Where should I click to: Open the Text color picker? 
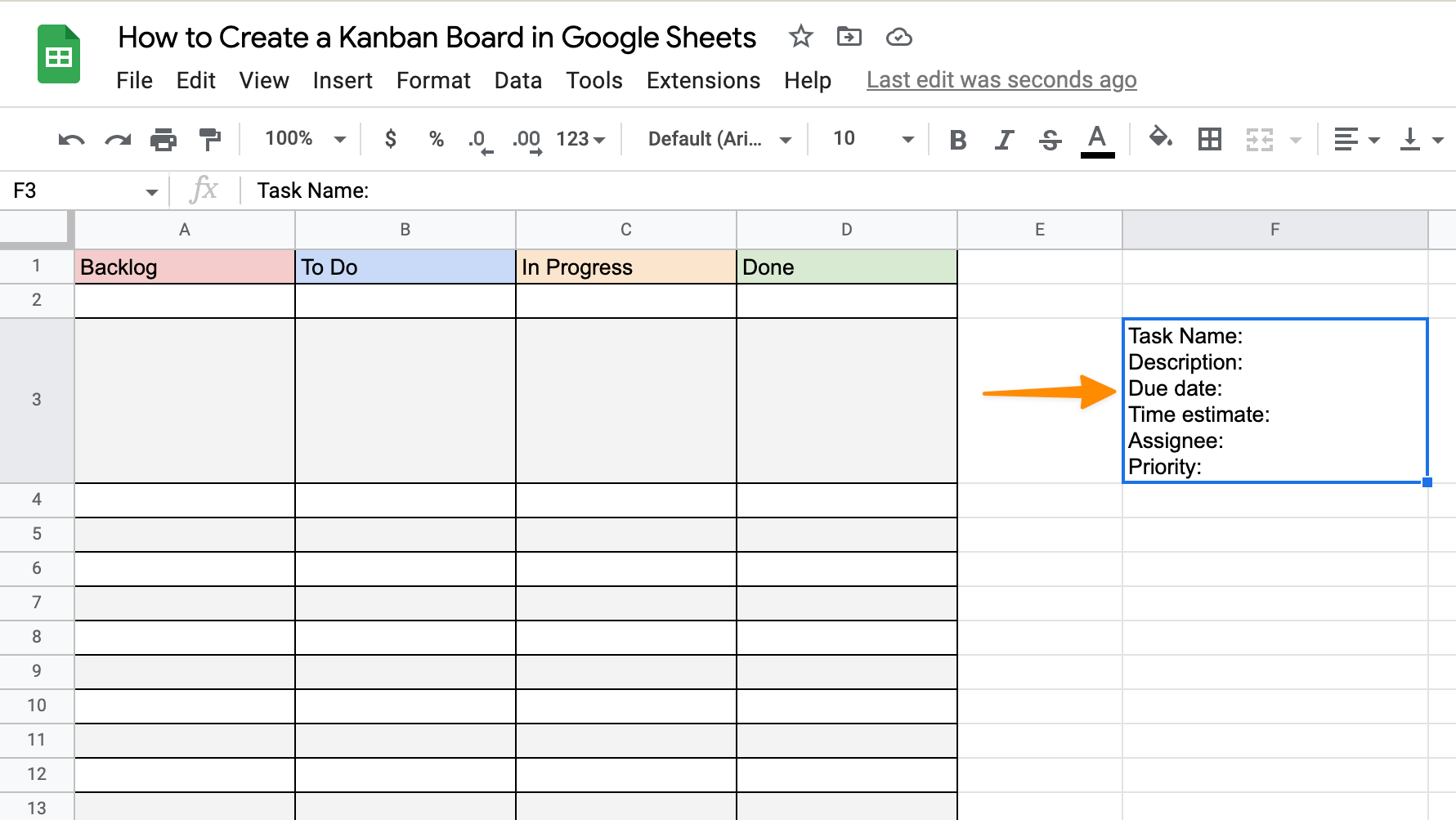pyautogui.click(x=1098, y=139)
